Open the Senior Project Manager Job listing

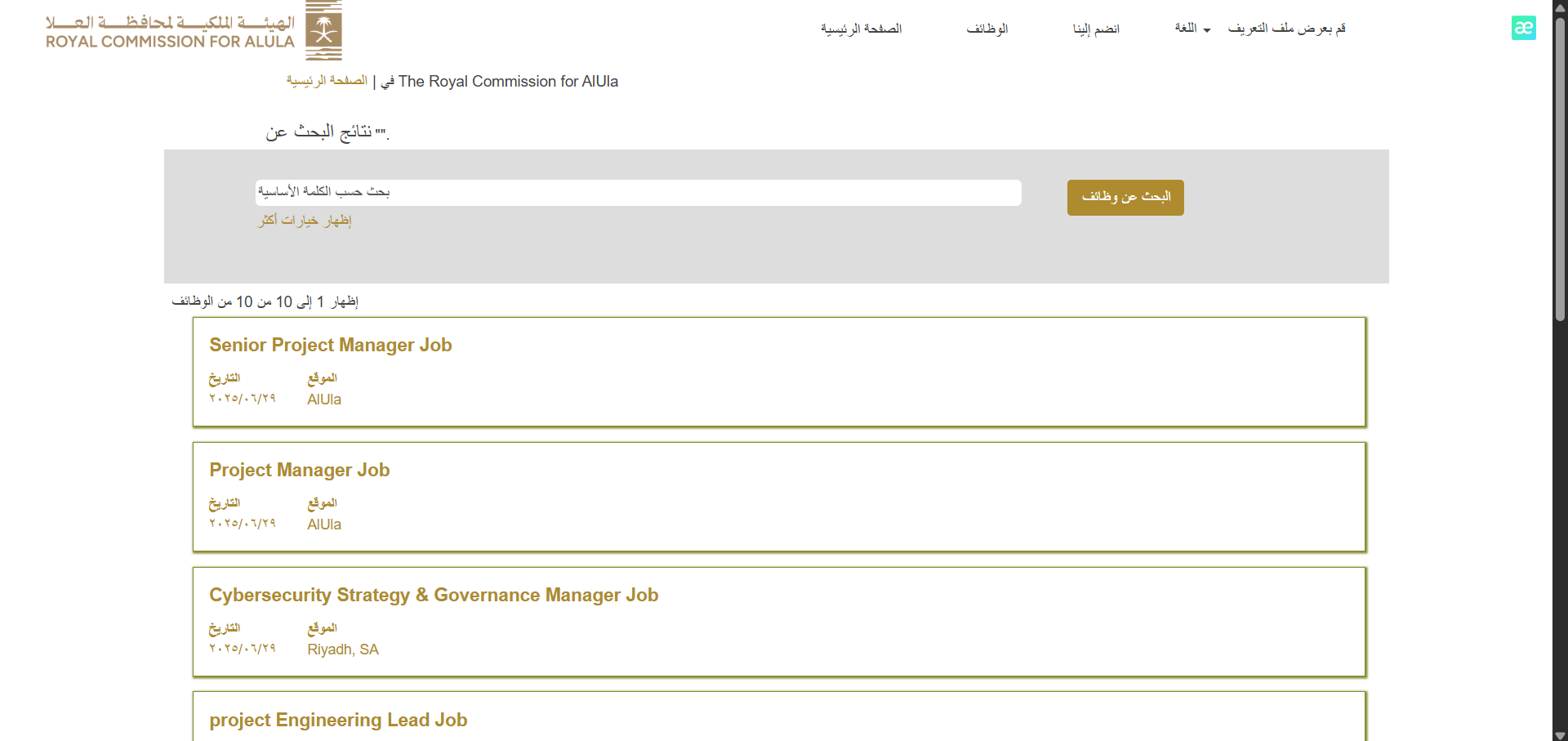330,345
